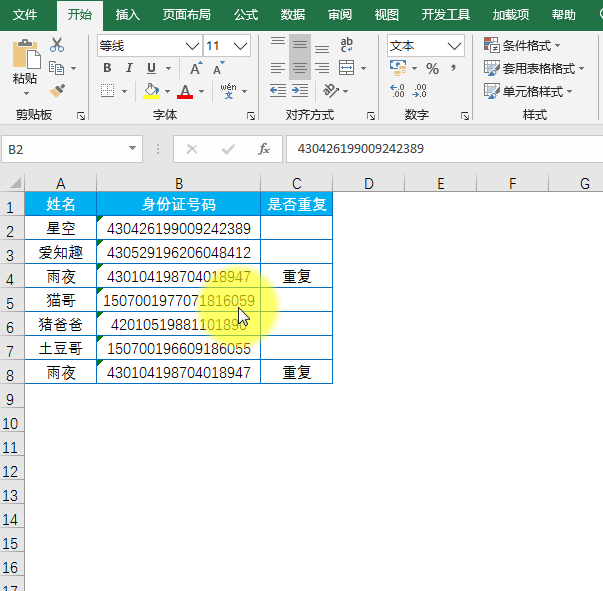603x591 pixels.
Task: Expand font color arrow
Action: pos(201,92)
